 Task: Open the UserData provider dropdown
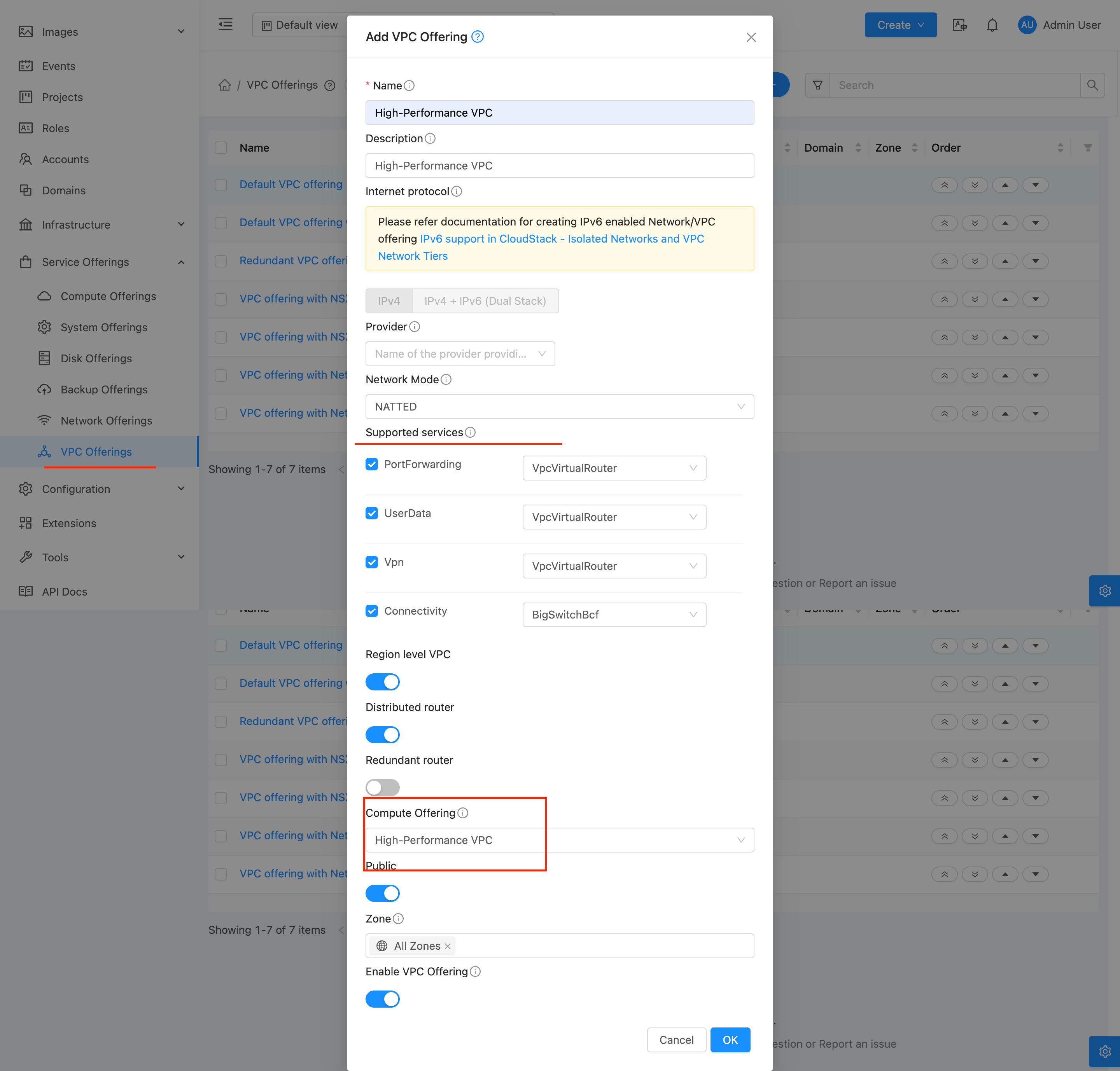614,517
